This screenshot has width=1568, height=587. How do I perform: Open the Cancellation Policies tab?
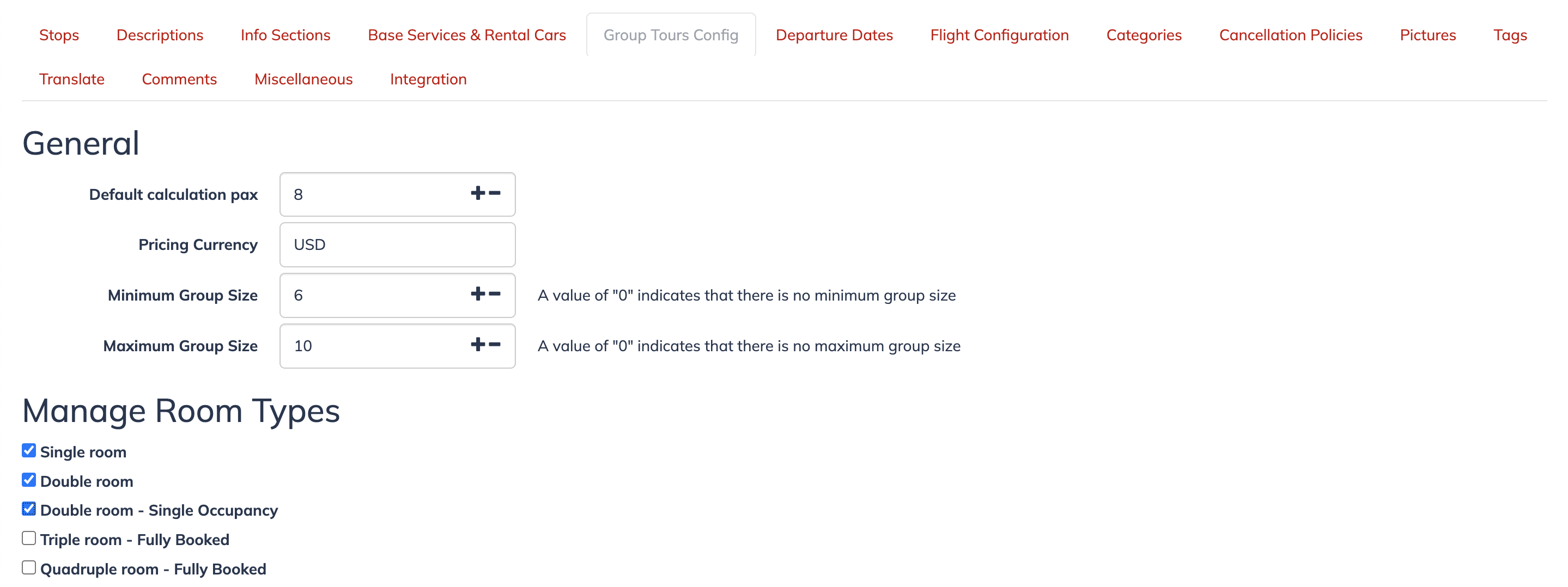(x=1291, y=35)
